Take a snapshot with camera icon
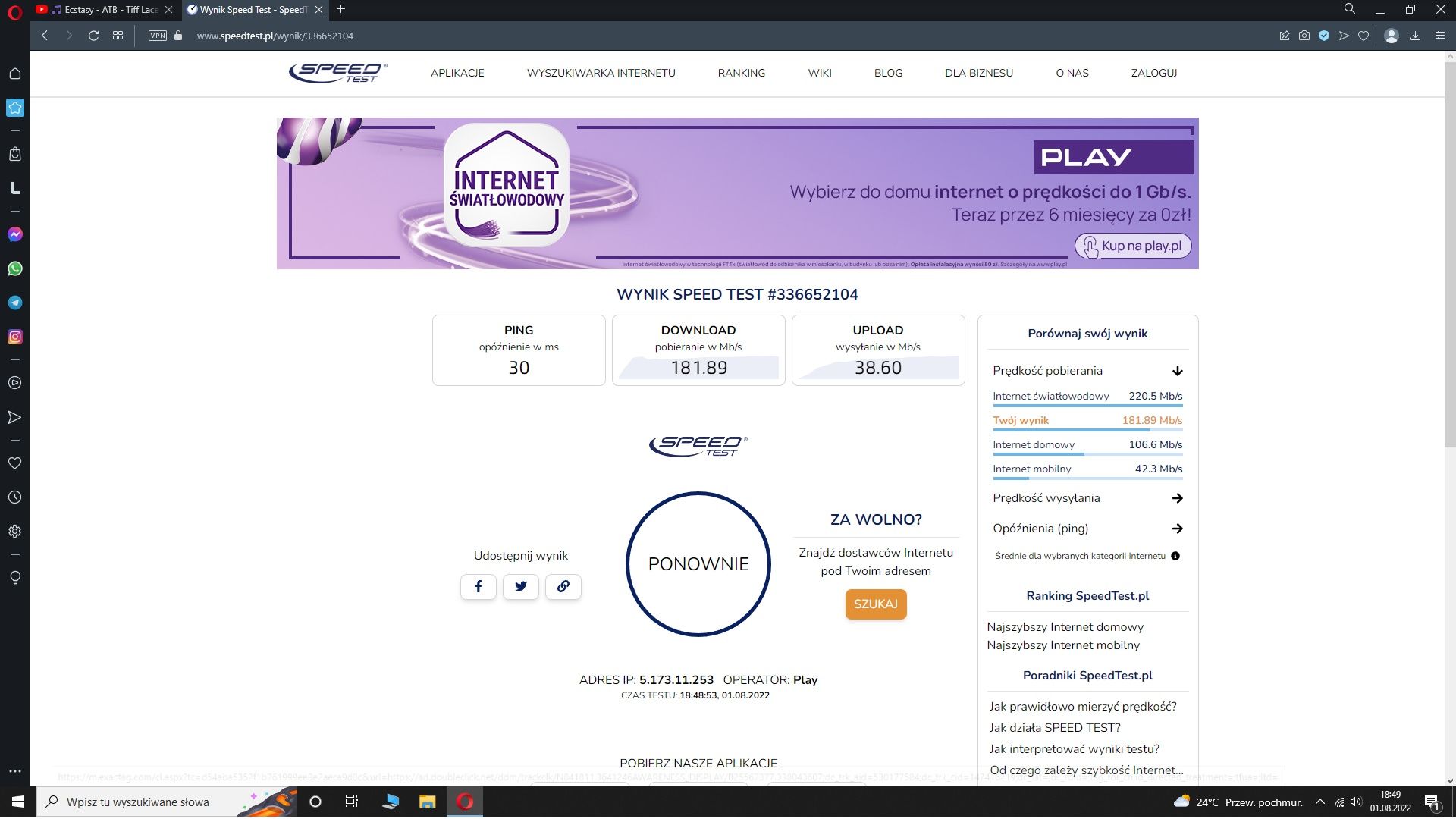This screenshot has height=819, width=1456. 1304,36
